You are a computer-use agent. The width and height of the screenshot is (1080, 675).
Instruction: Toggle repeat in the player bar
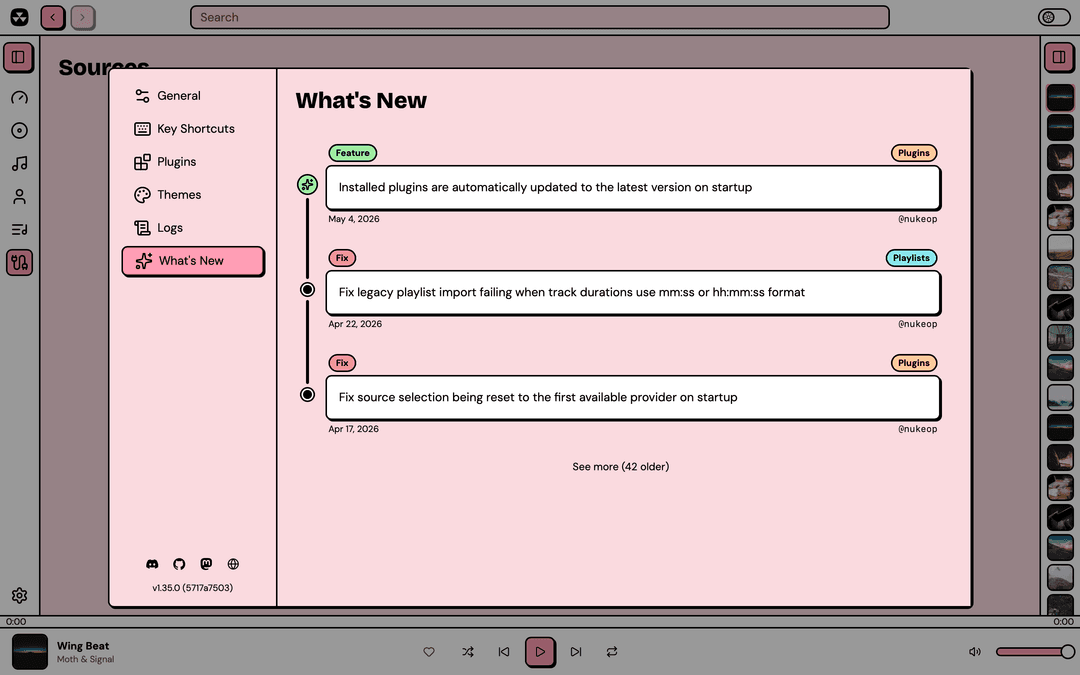pos(612,652)
